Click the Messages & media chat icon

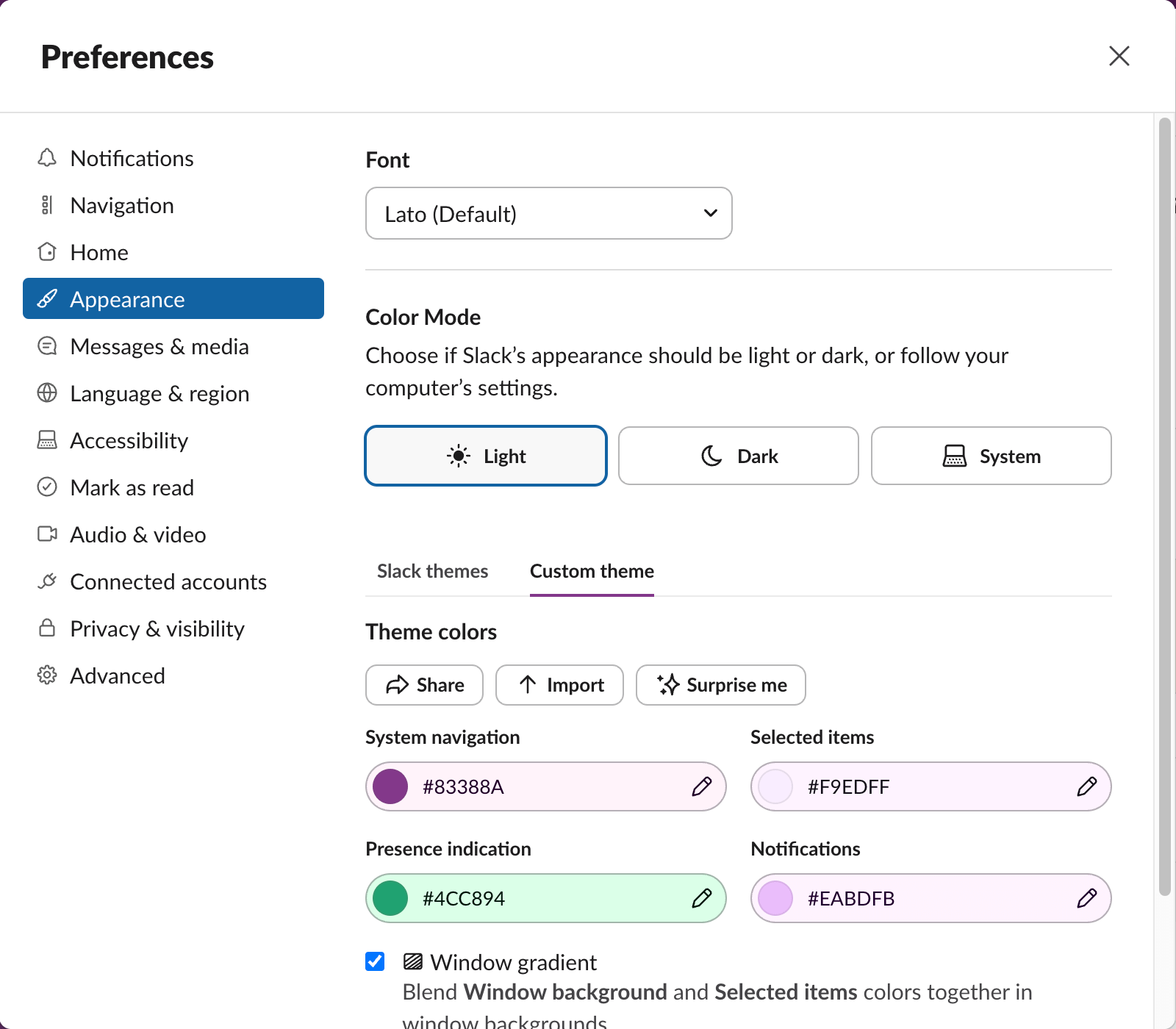tap(47, 346)
